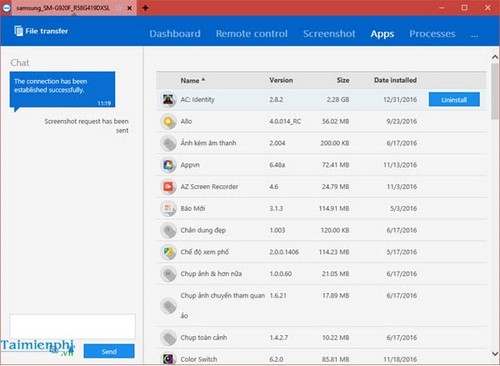Image resolution: width=500 pixels, height=366 pixels.
Task: Select the Allo app icon
Action: pyautogui.click(x=168, y=121)
